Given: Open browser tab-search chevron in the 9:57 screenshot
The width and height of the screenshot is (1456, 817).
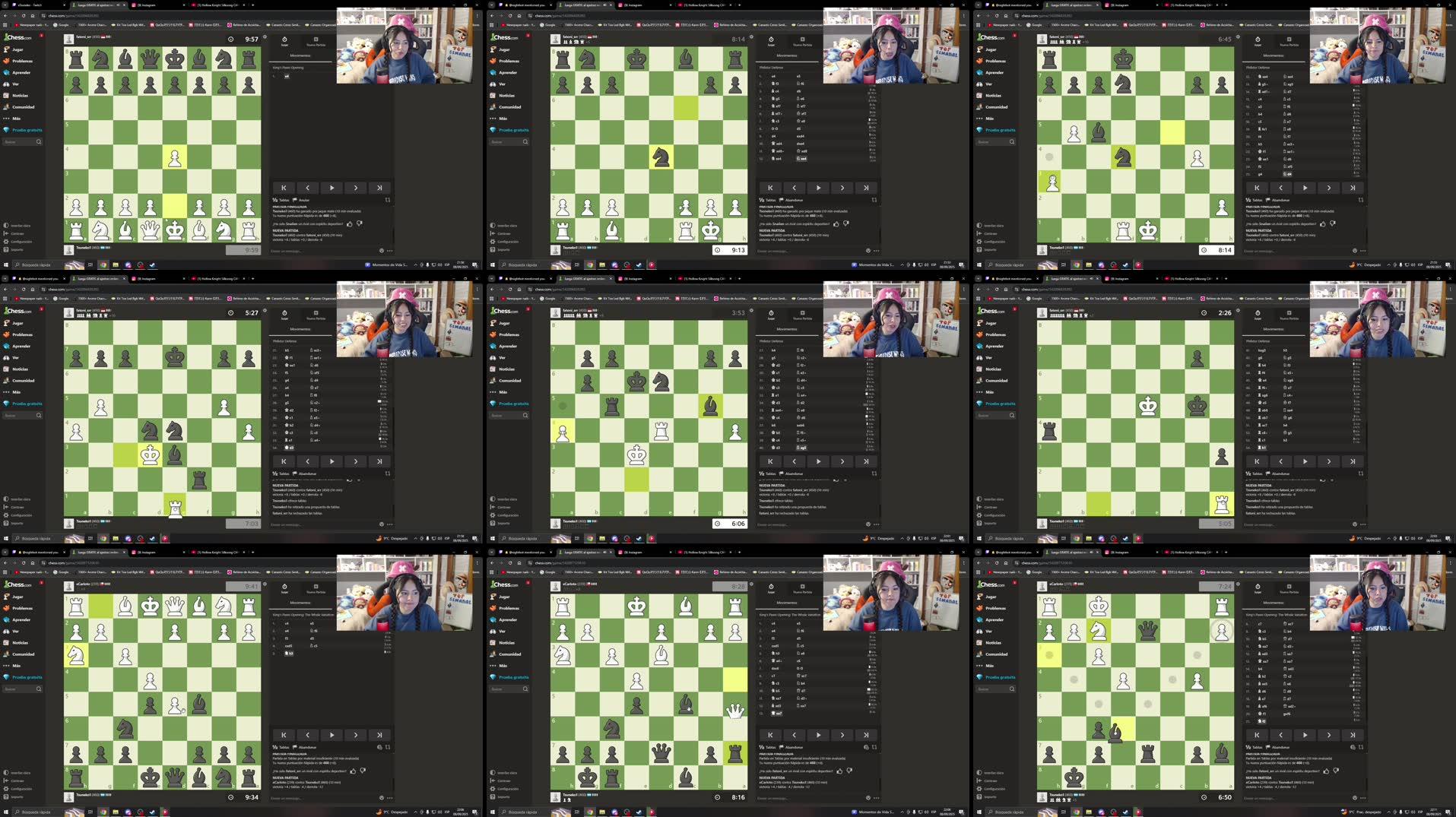Looking at the screenshot, I should click(5, 5).
